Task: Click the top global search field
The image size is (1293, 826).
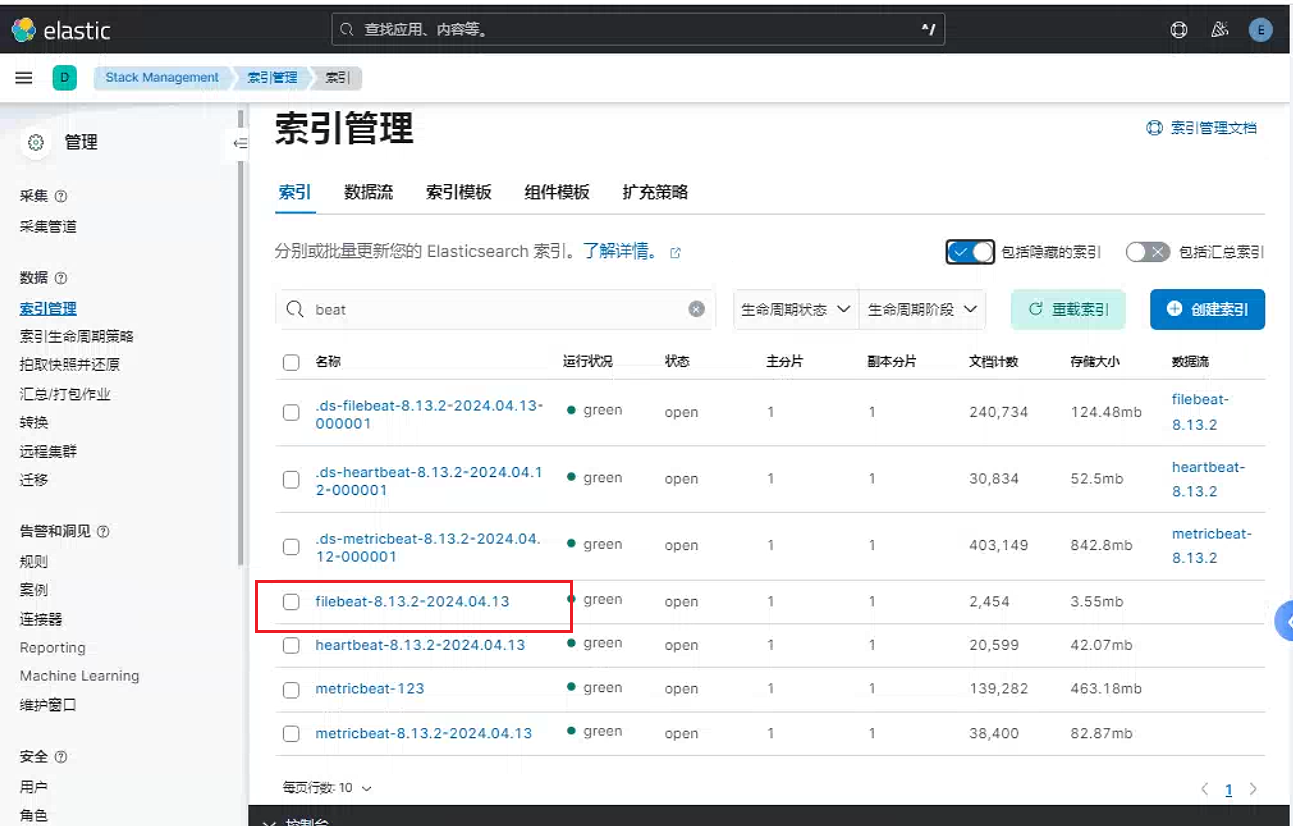Action: [638, 30]
